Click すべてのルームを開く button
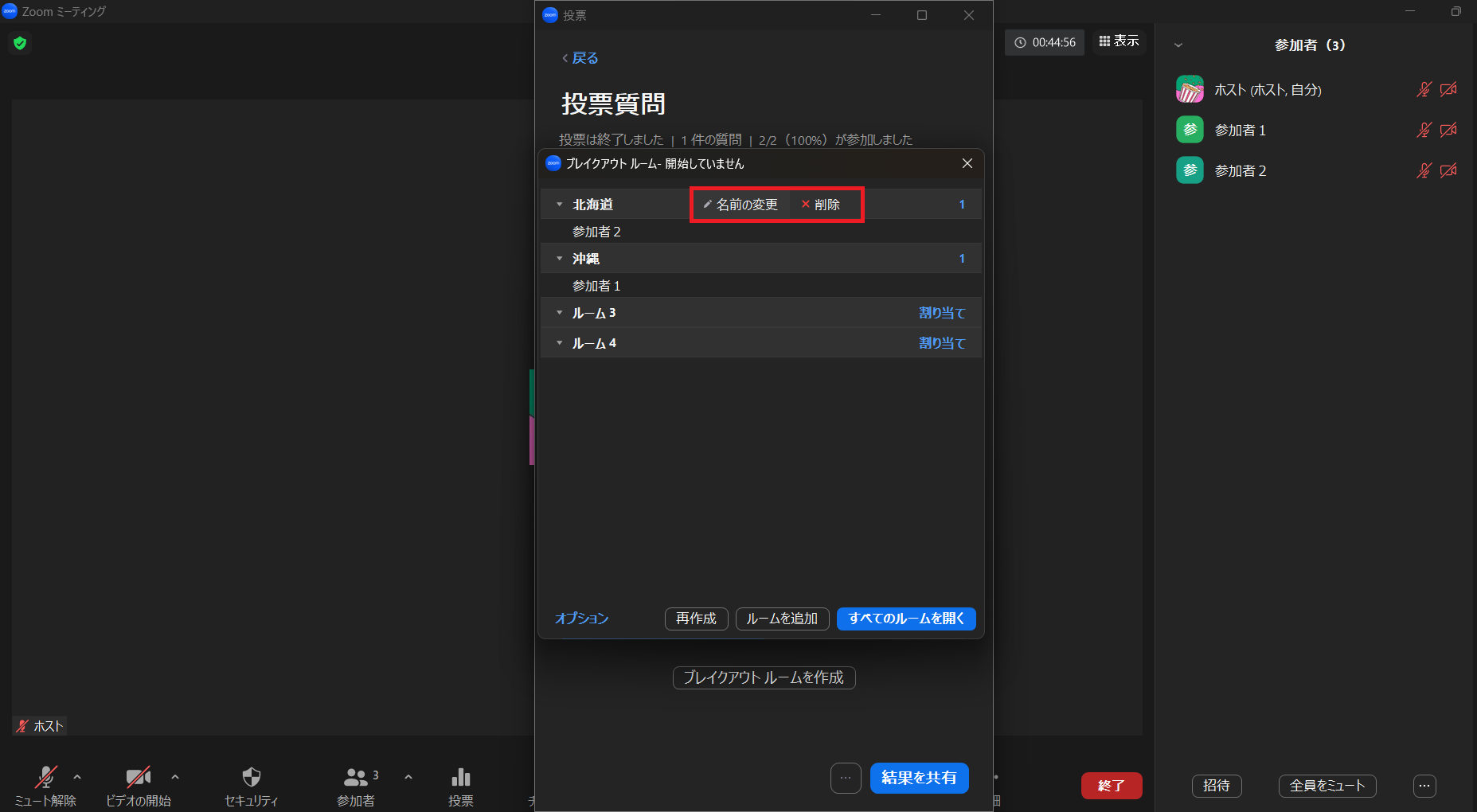The height and width of the screenshot is (812, 1477). pos(905,619)
